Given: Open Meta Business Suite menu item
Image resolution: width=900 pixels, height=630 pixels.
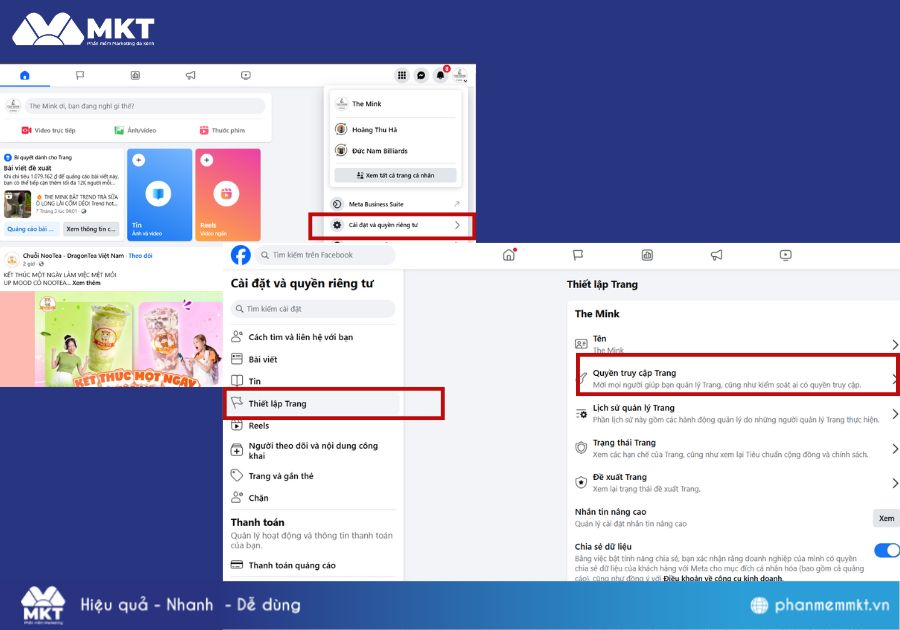Looking at the screenshot, I should pyautogui.click(x=396, y=204).
